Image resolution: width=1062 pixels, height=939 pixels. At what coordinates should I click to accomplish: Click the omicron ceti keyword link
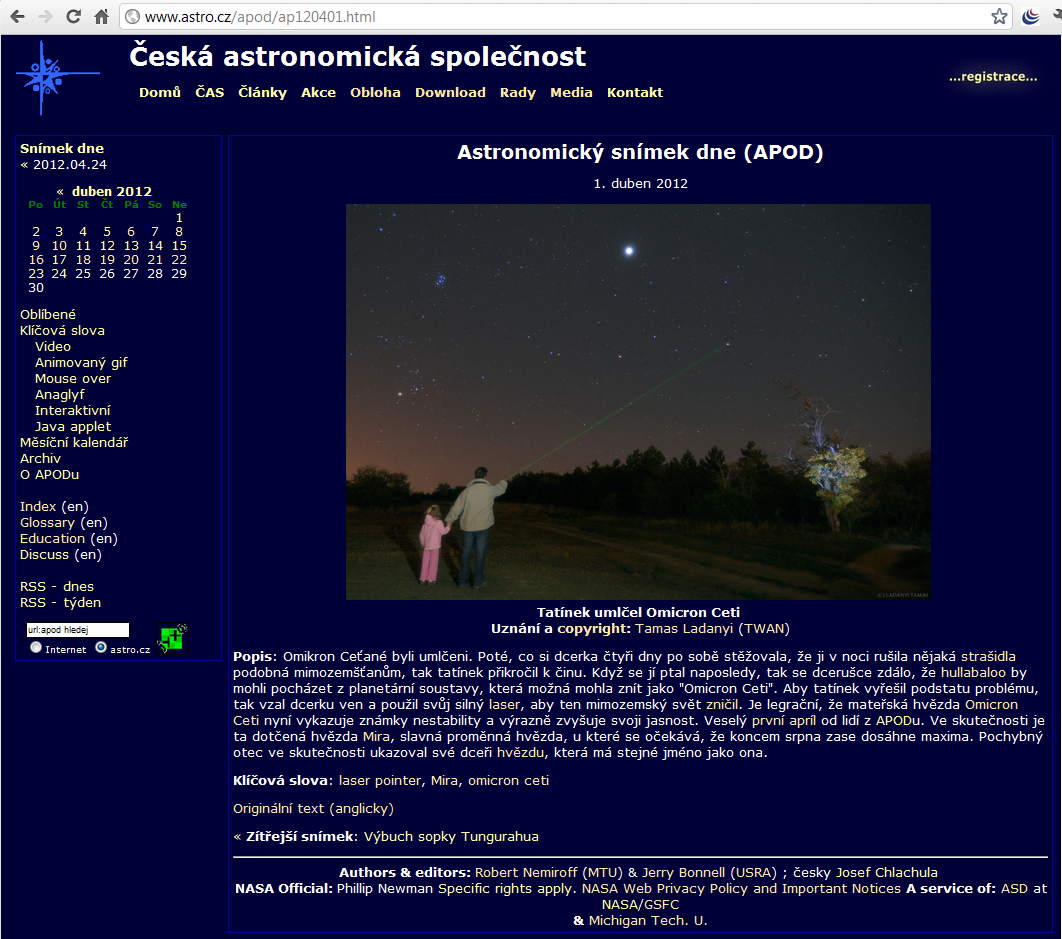point(509,780)
